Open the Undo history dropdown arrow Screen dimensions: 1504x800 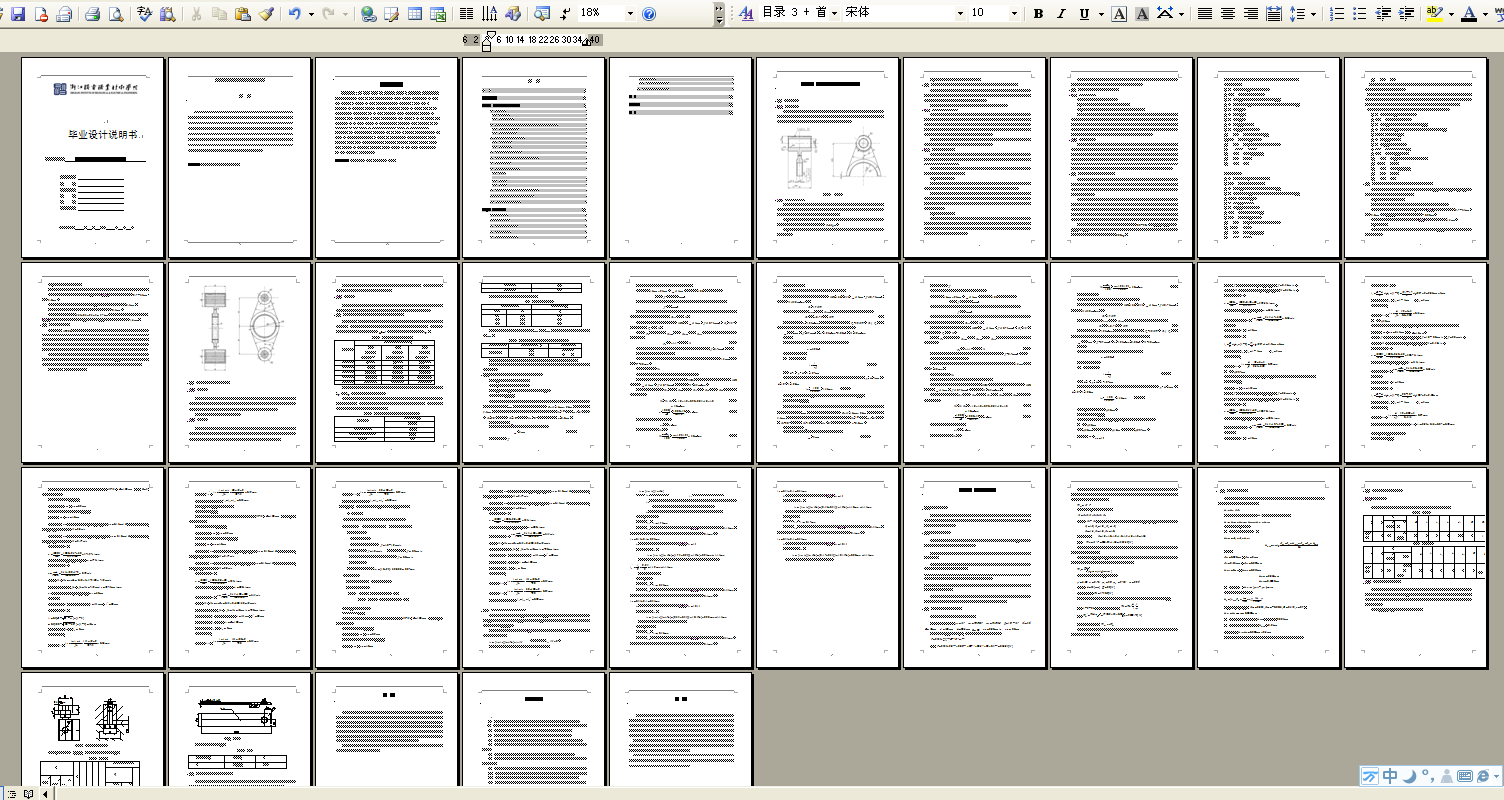pos(311,14)
